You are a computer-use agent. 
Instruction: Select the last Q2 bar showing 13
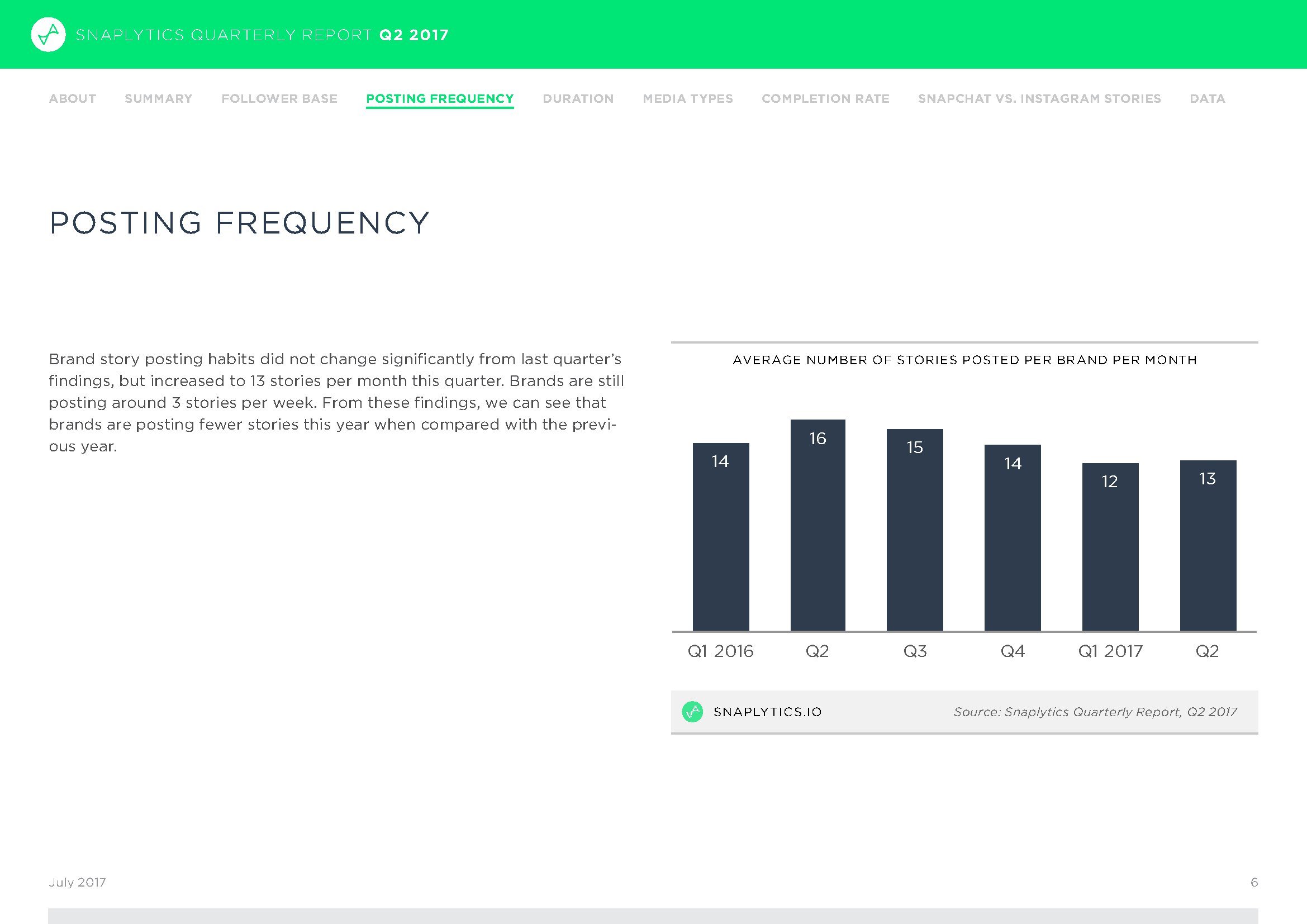point(1208,545)
